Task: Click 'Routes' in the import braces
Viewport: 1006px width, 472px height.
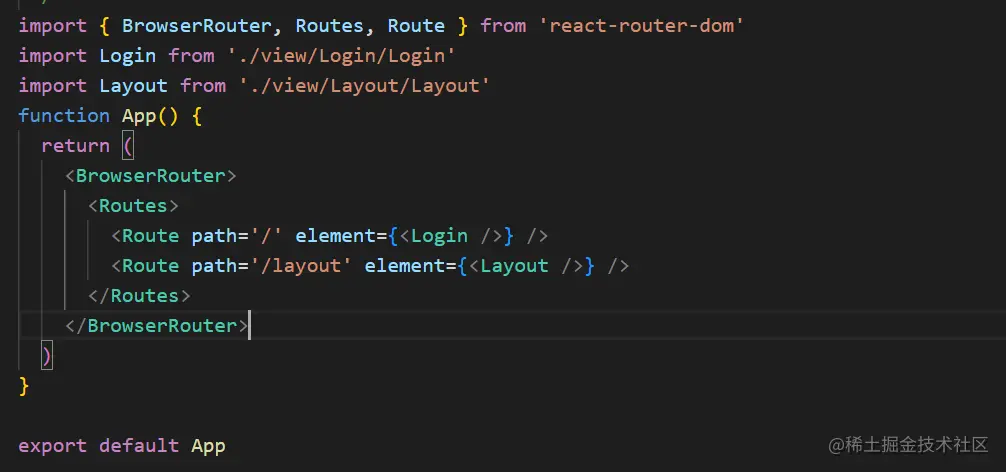Action: [x=330, y=26]
